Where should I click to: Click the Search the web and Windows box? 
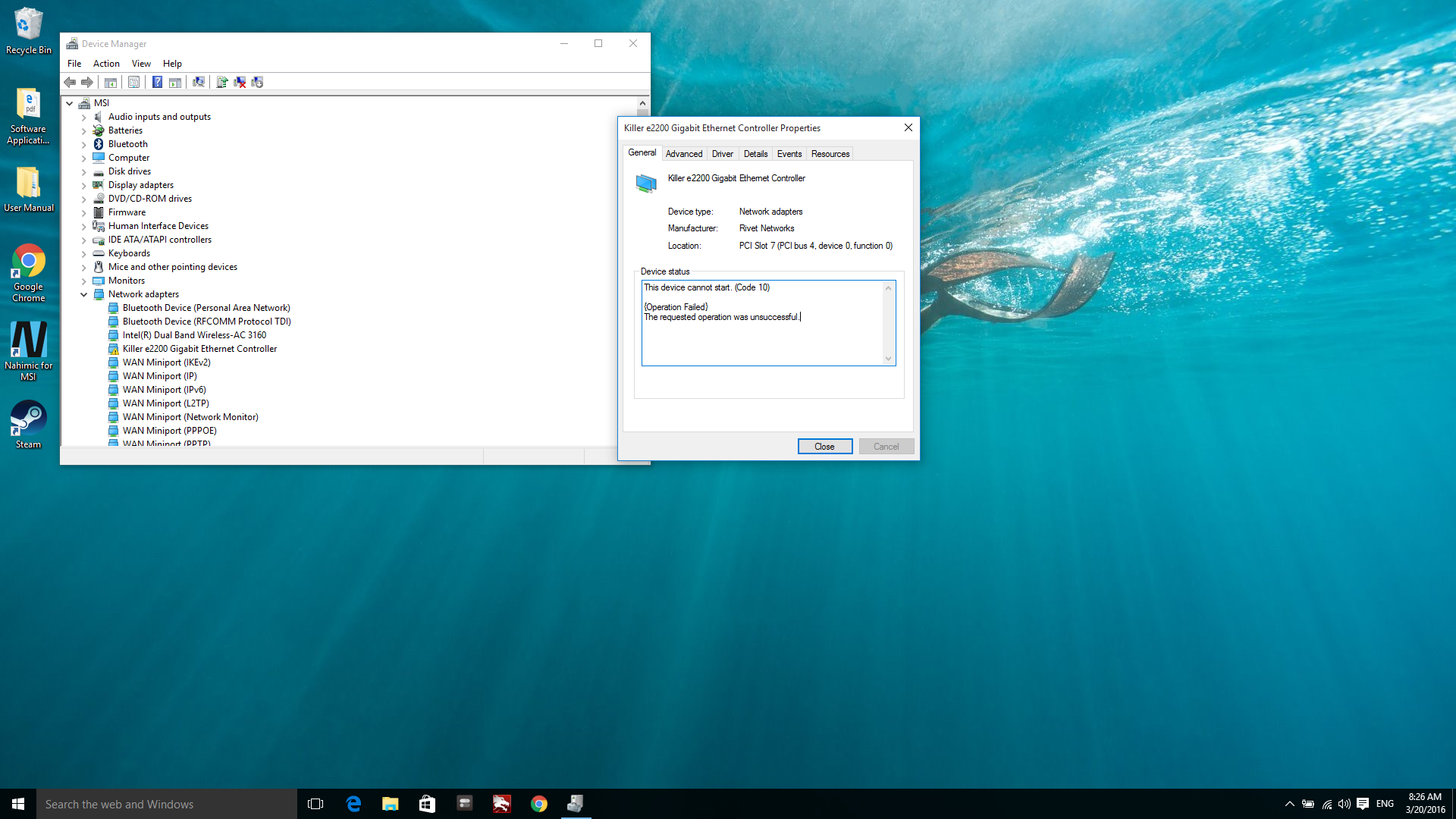click(167, 804)
